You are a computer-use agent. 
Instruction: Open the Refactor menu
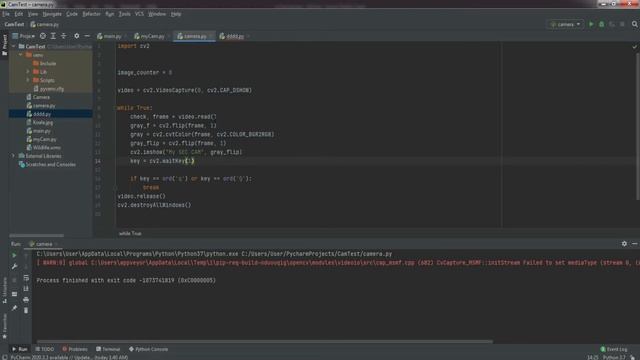point(91,14)
